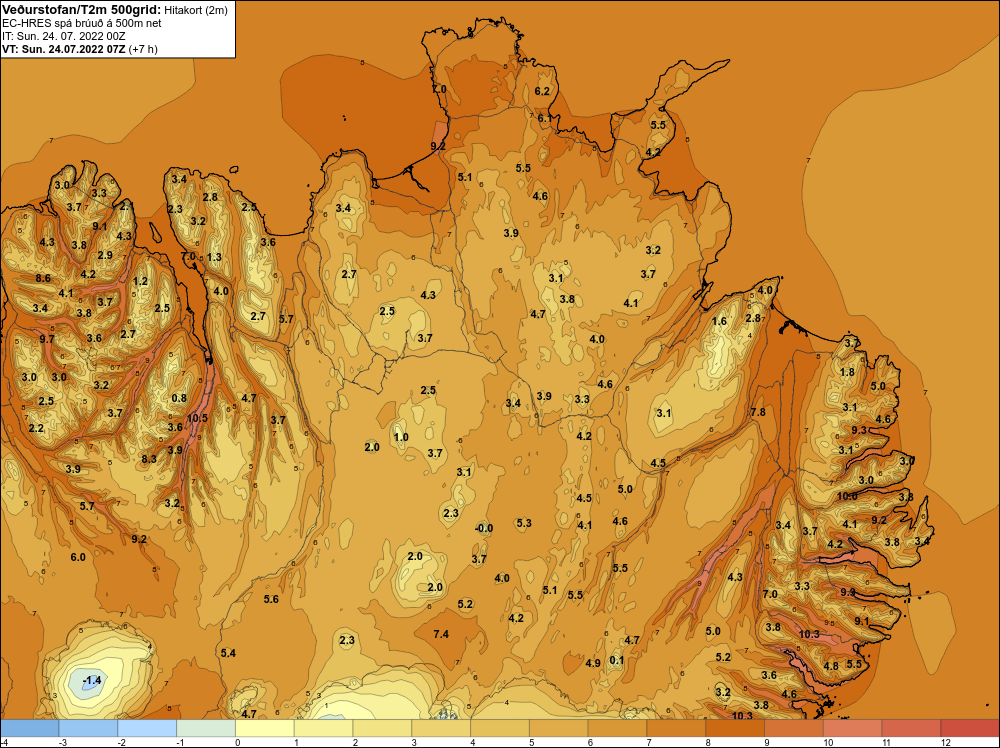Viewport: 1000px width, 748px height.
Task: Click the '(+7 h)' forecast offset text
Action: [x=143, y=49]
